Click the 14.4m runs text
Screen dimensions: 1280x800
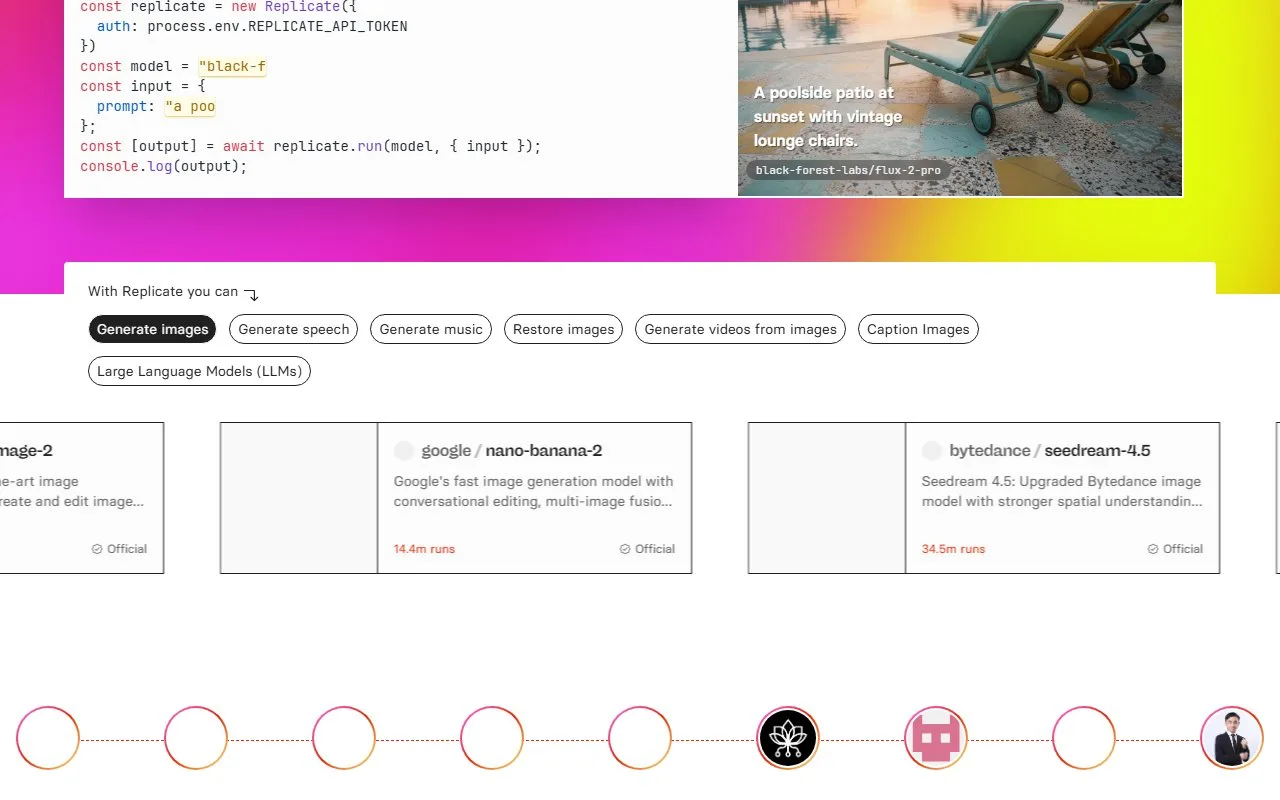[424, 549]
